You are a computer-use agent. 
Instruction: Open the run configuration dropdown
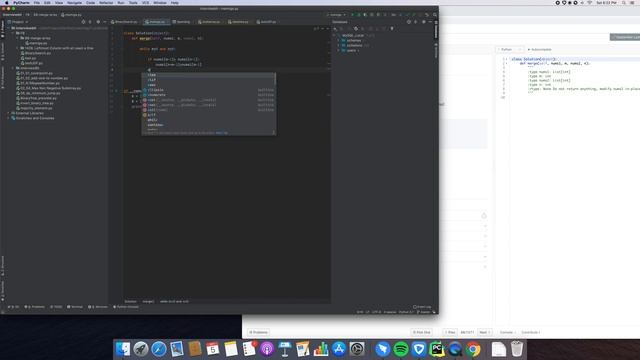[337, 15]
